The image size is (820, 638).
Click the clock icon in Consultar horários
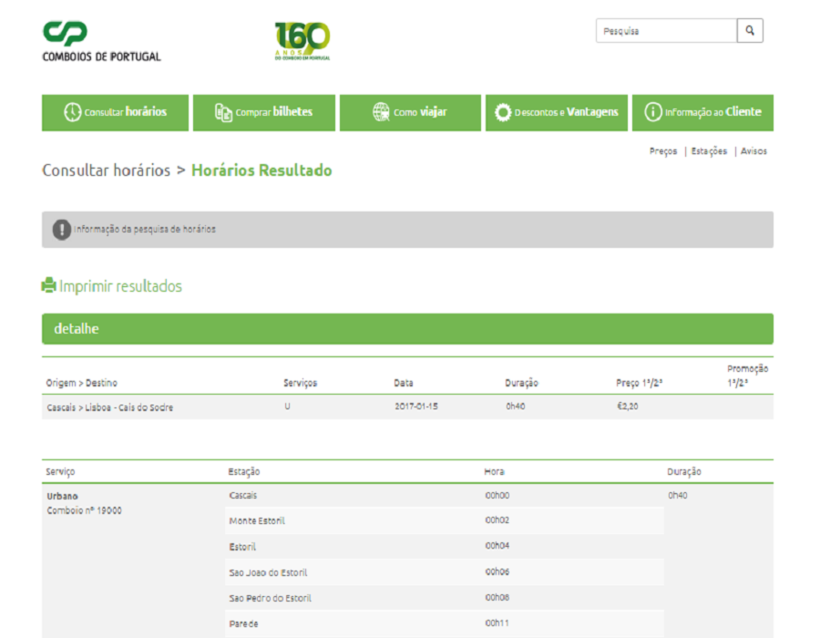(x=72, y=112)
